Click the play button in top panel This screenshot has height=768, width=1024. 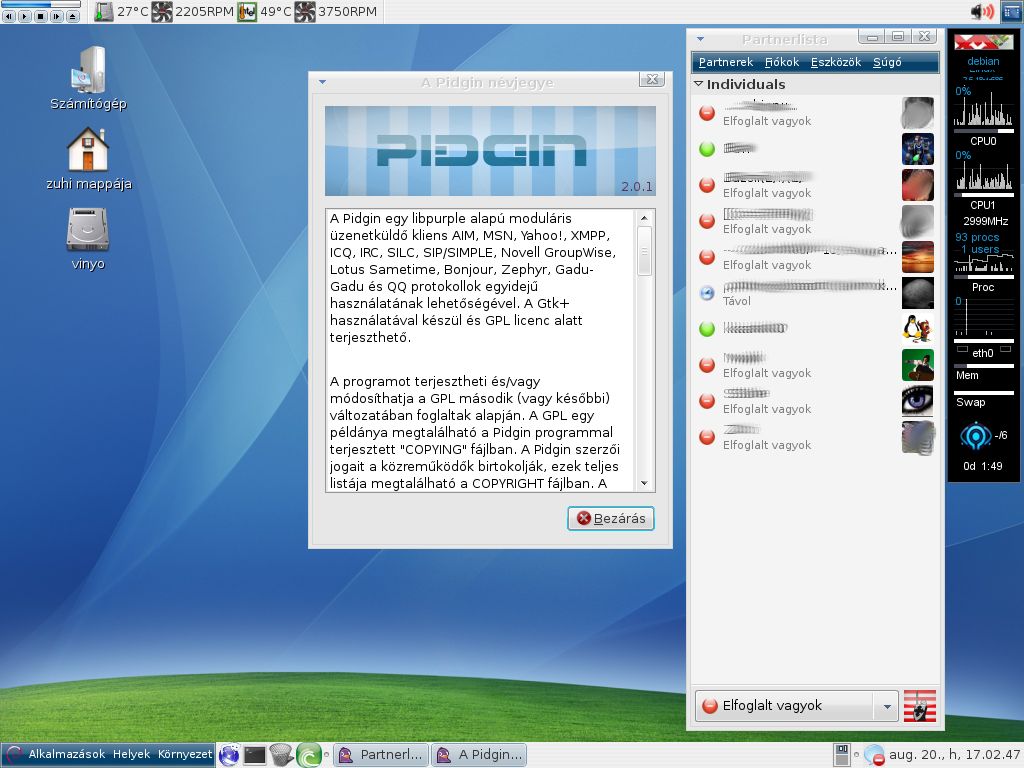pyautogui.click(x=25, y=16)
